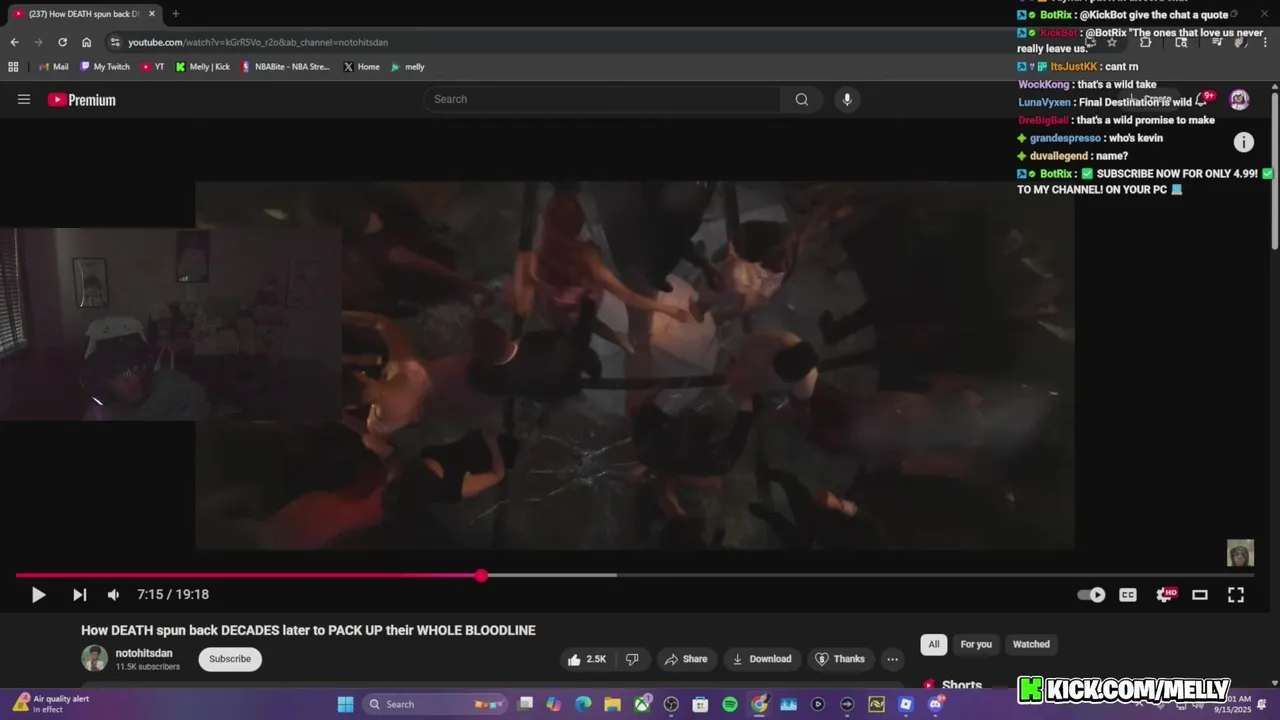This screenshot has height=720, width=1280.
Task: Open Microsoft Store from taskbar
Action: (x=700, y=704)
